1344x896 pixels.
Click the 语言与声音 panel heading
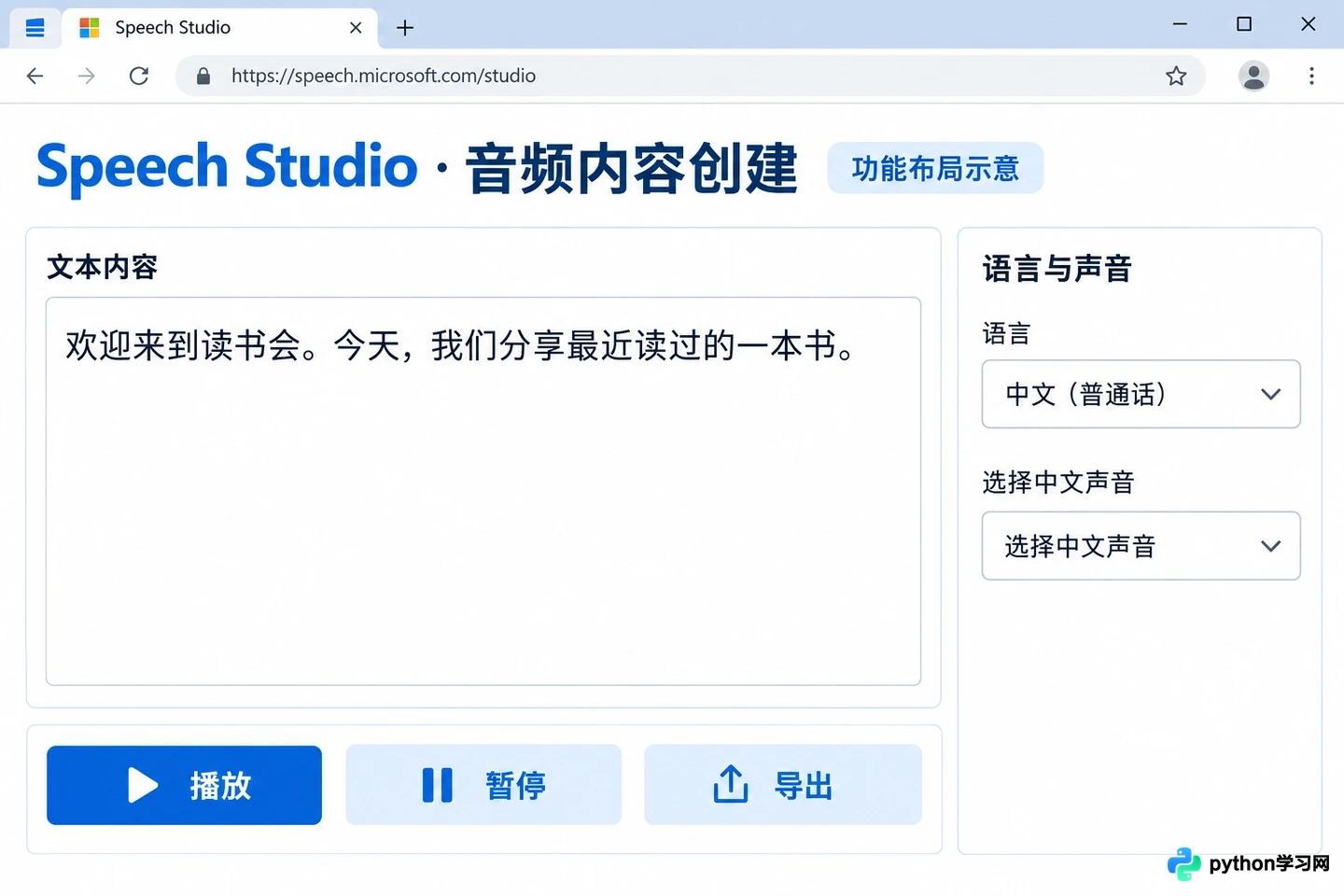click(1057, 269)
